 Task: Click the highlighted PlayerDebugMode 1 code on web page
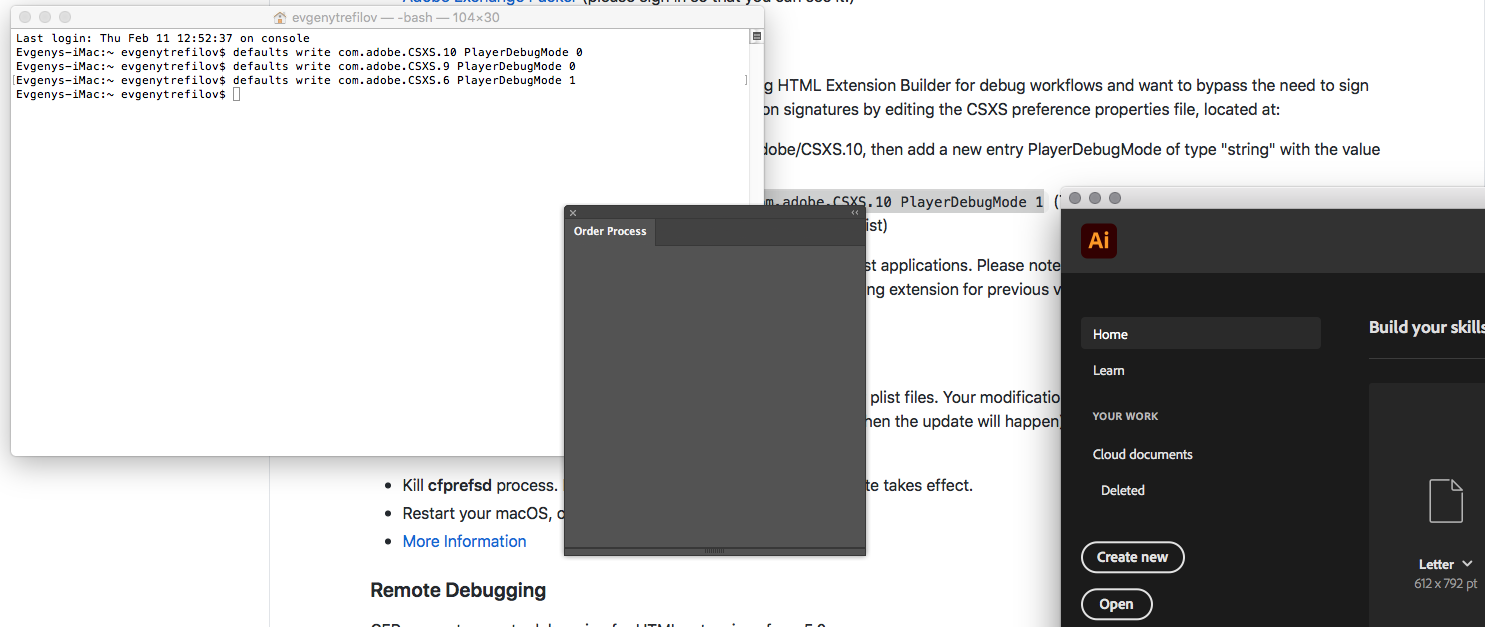coord(904,202)
